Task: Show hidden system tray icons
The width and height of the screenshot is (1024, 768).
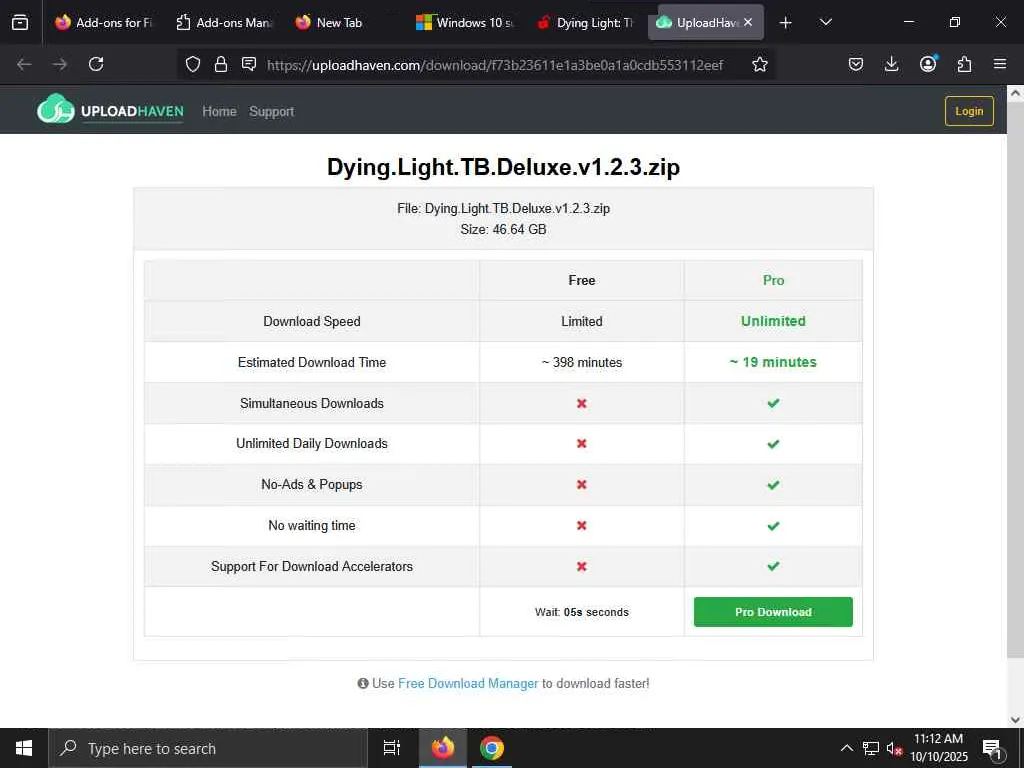Action: tap(846, 748)
